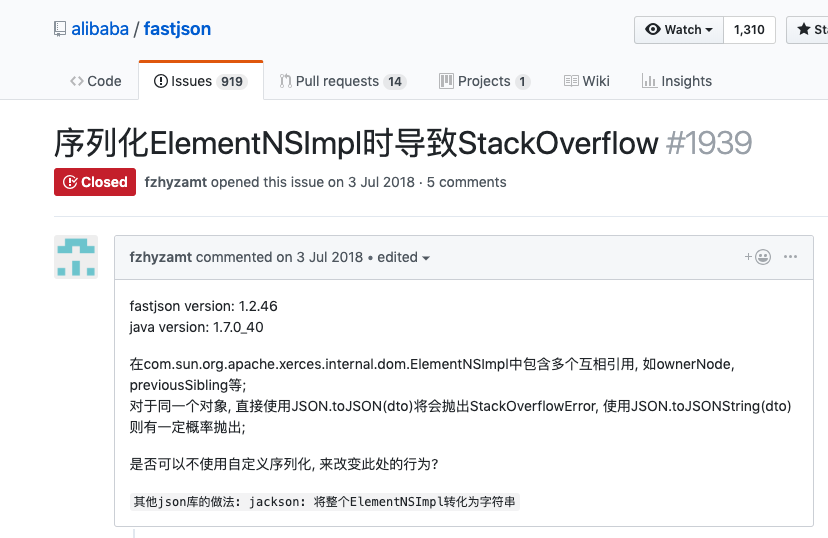This screenshot has width=828, height=538.
Task: Switch to the Wiki tab
Action: pos(587,81)
